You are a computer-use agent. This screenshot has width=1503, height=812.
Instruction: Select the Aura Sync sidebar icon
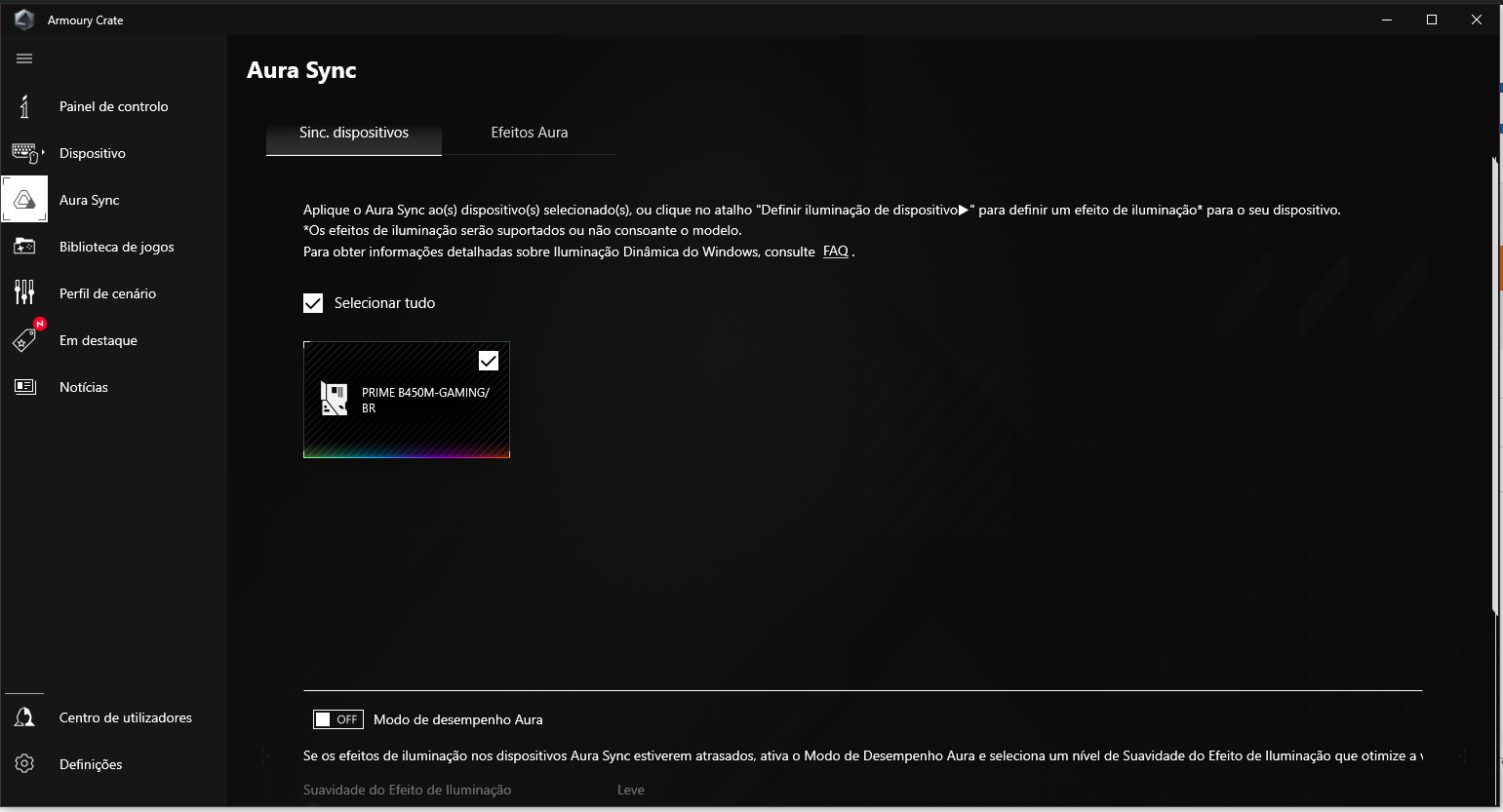pyautogui.click(x=25, y=200)
